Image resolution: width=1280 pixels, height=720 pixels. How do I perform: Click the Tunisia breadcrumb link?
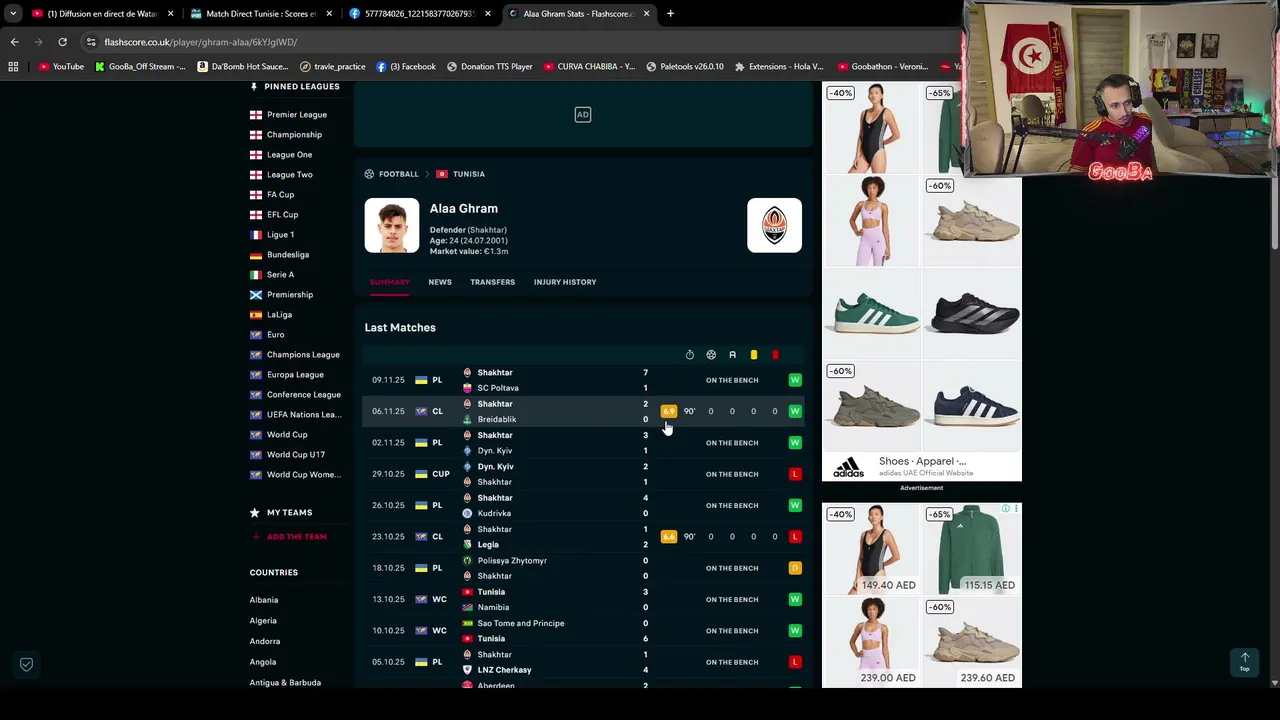(468, 174)
